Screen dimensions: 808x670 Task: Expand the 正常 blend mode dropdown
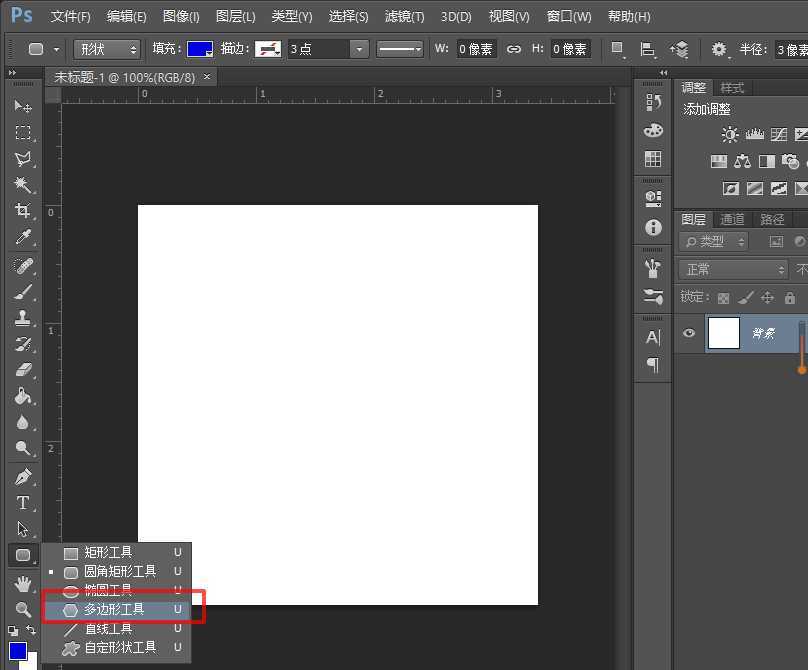click(x=734, y=269)
